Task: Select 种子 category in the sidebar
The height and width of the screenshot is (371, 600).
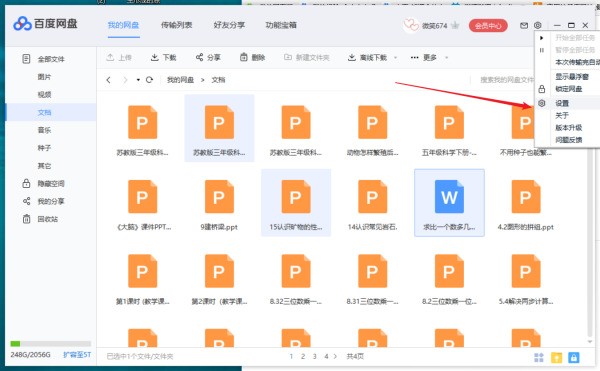Action: pos(44,148)
